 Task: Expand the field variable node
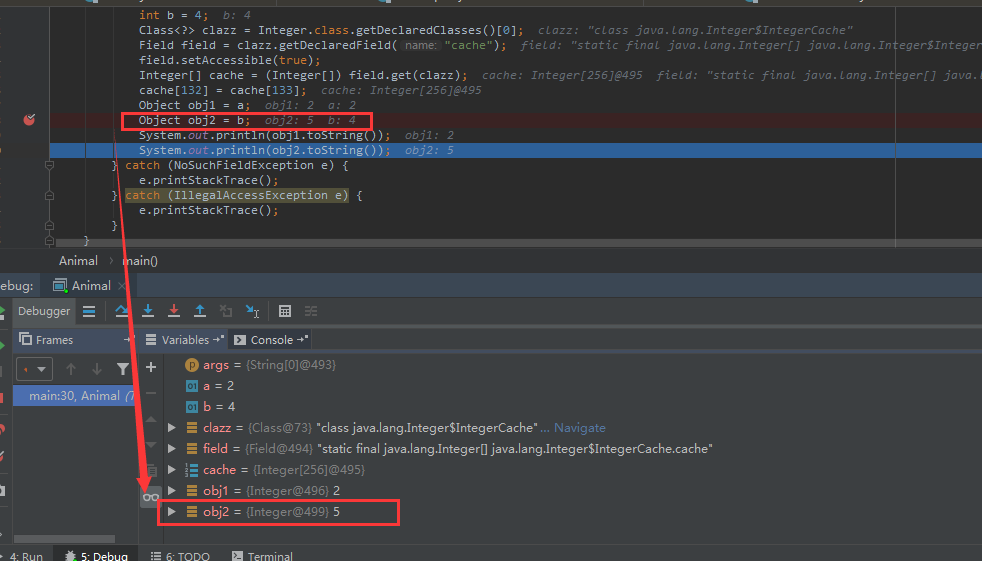coord(172,448)
